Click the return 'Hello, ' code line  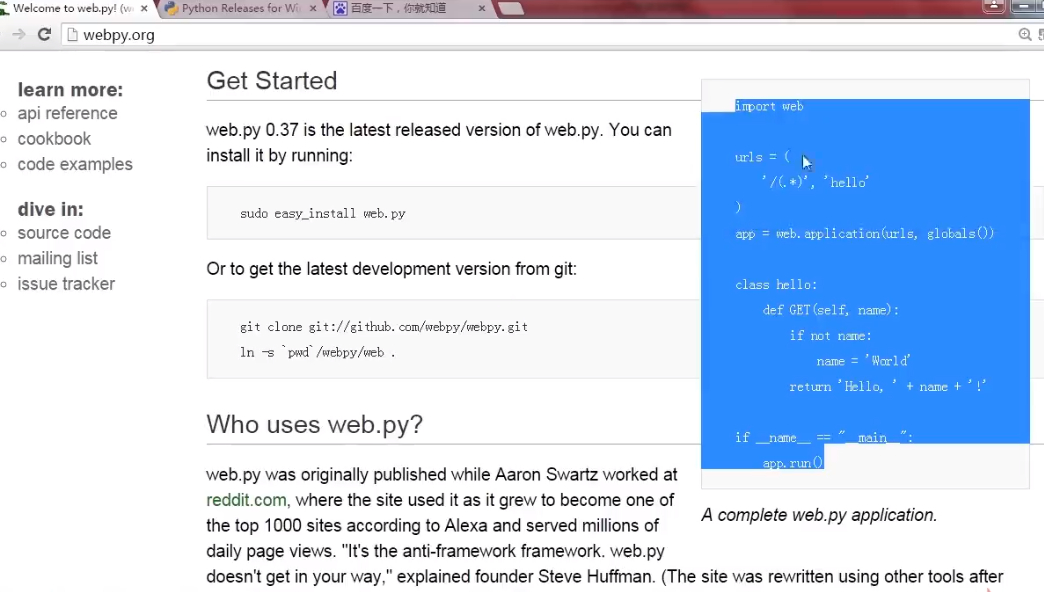coord(888,386)
